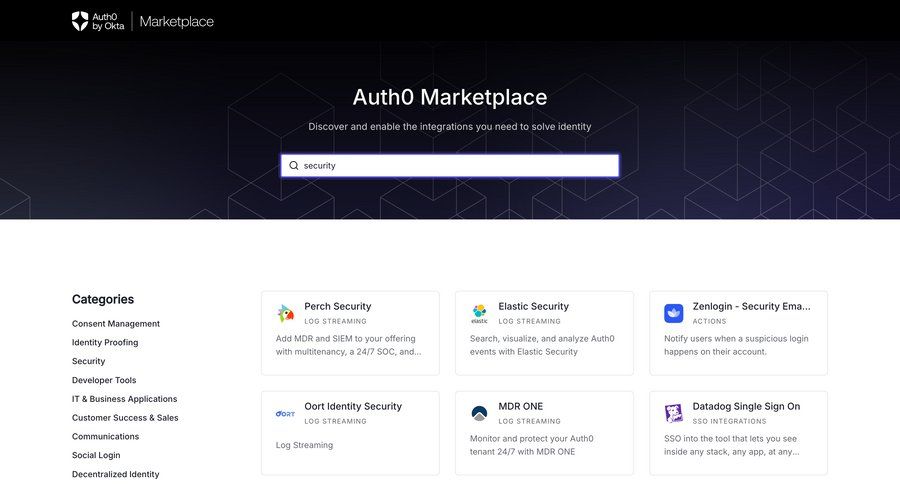Select the Consent Management category
The width and height of the screenshot is (900, 484).
[116, 324]
